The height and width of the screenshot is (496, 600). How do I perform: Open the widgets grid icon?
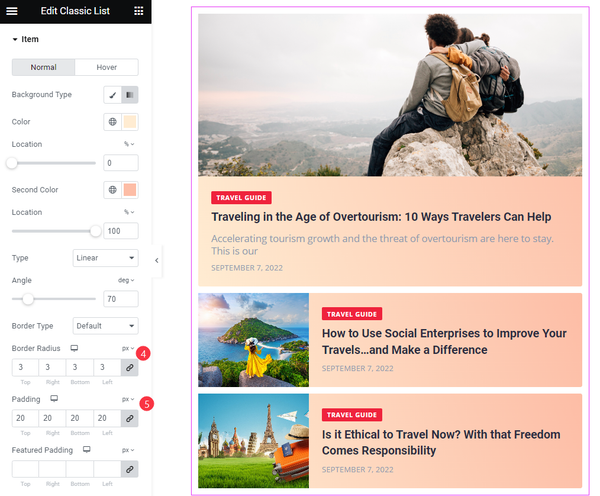(139, 11)
